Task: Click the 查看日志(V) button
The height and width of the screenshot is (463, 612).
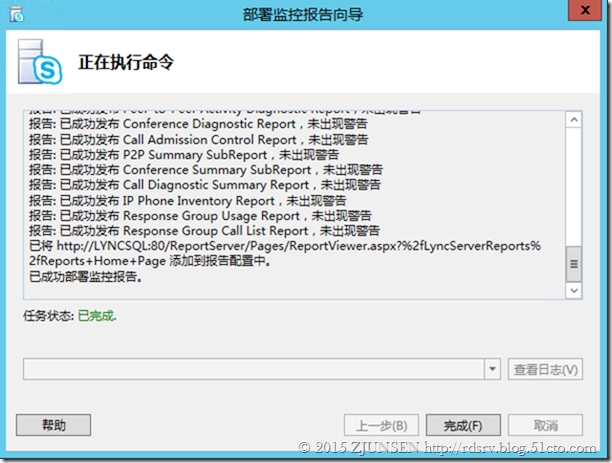Action: click(545, 369)
